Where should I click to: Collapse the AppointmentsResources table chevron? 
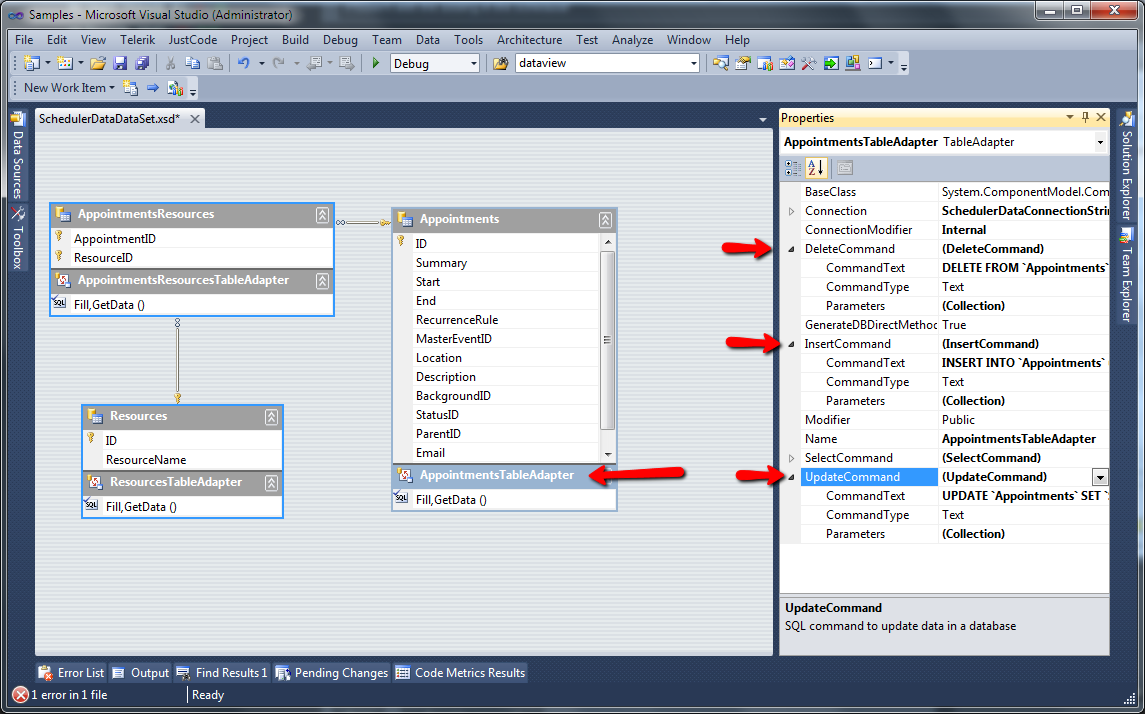click(x=322, y=215)
